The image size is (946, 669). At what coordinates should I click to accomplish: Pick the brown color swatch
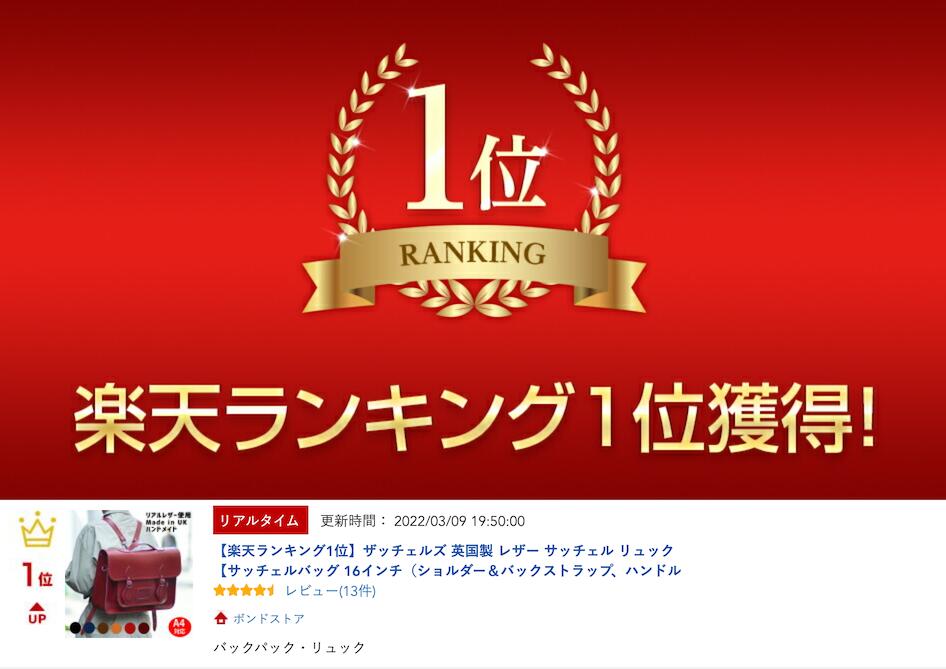pyautogui.click(x=103, y=628)
